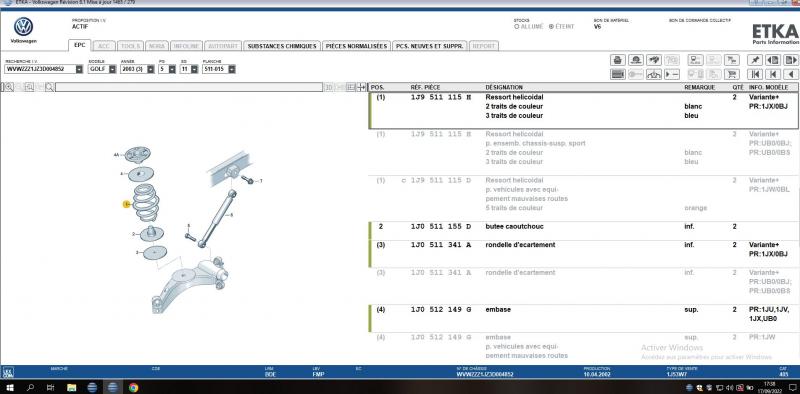
Task: Click the zoom-in magnifier above the diagram
Action: coord(9,87)
